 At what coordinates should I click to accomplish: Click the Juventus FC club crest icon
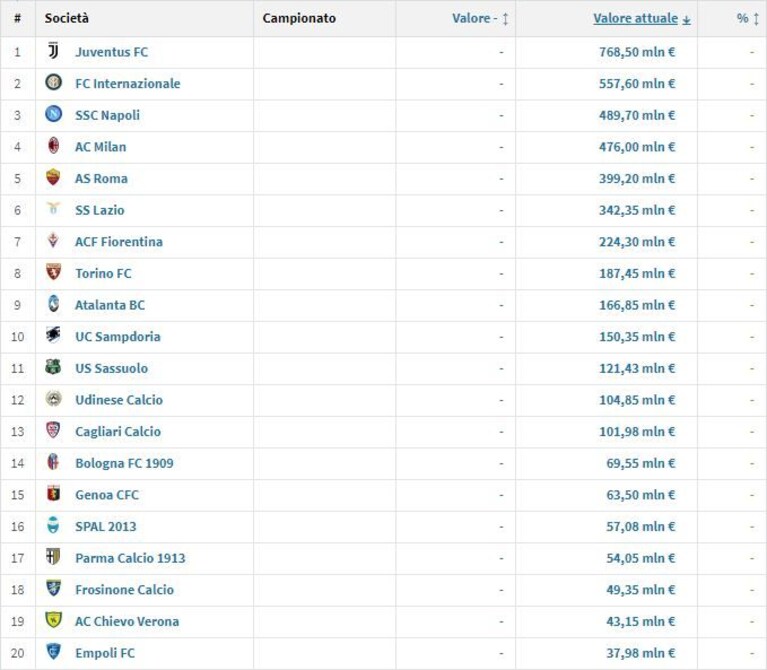[x=53, y=51]
